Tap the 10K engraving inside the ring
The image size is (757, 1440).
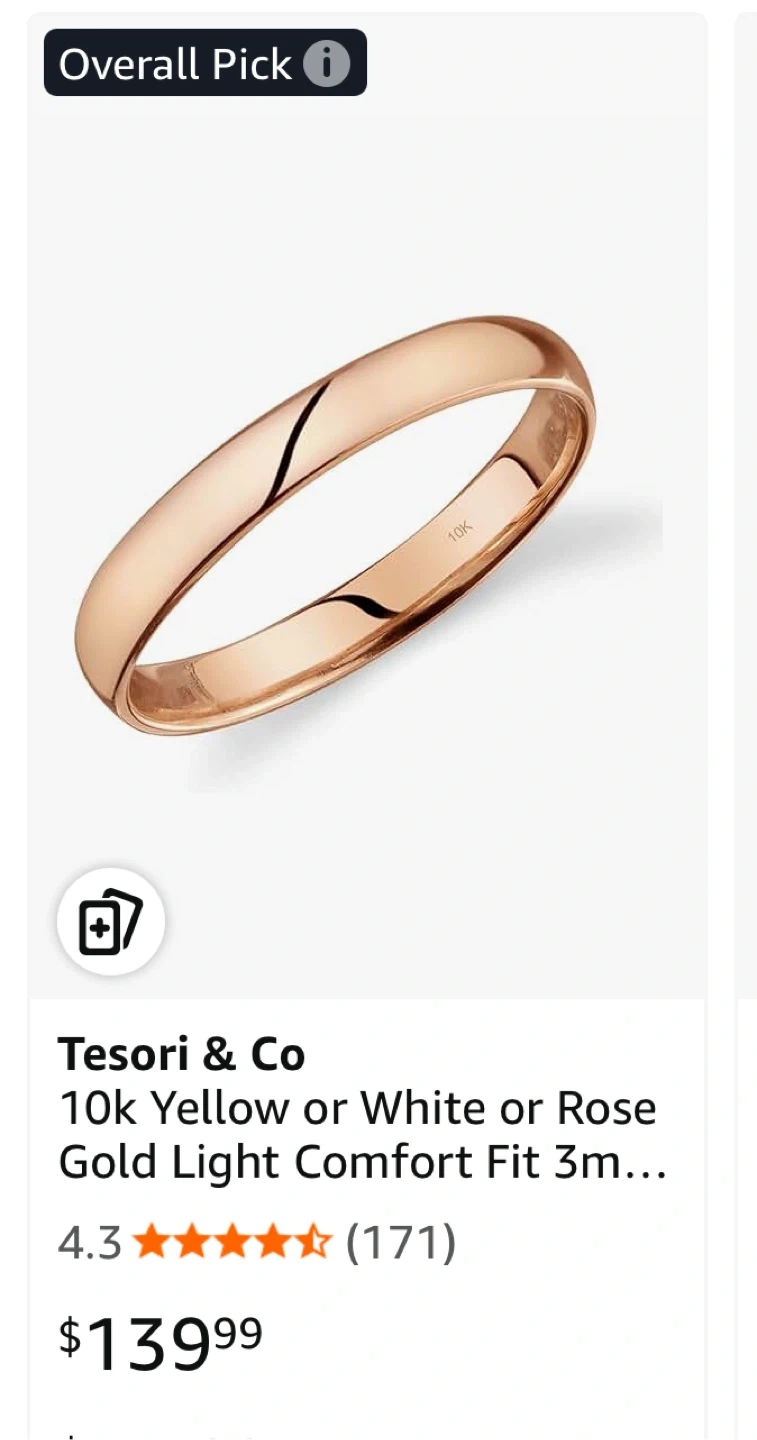pos(459,530)
